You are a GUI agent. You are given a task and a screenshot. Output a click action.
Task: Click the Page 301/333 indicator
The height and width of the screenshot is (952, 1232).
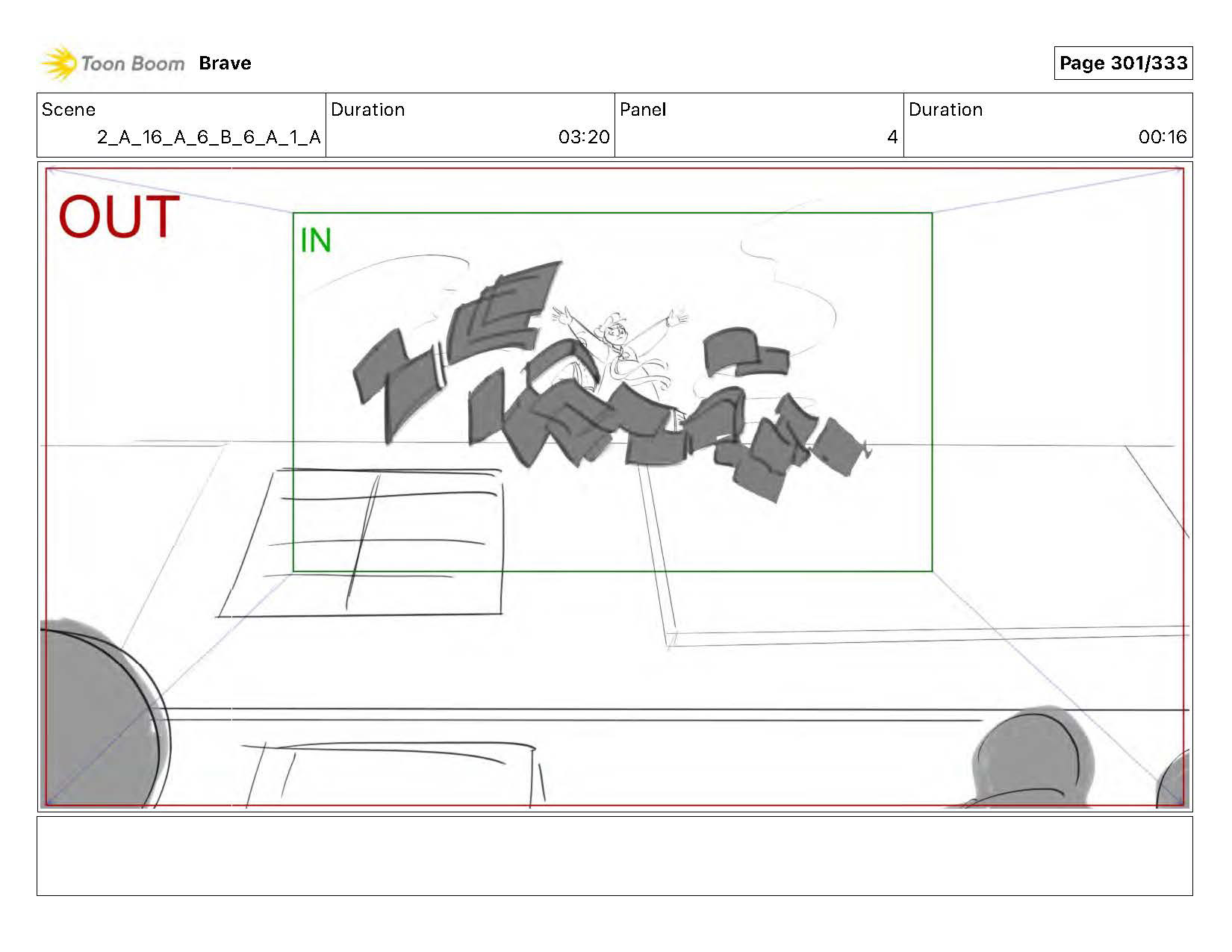point(1123,63)
